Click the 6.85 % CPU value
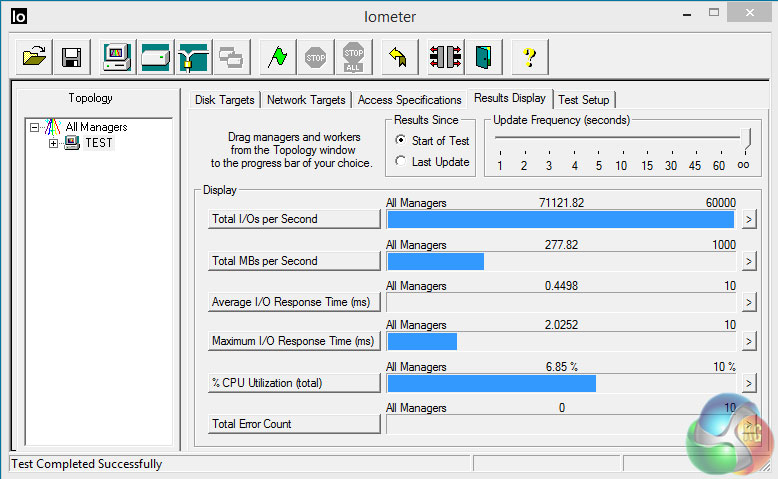The width and height of the screenshot is (778, 479). (x=562, y=367)
